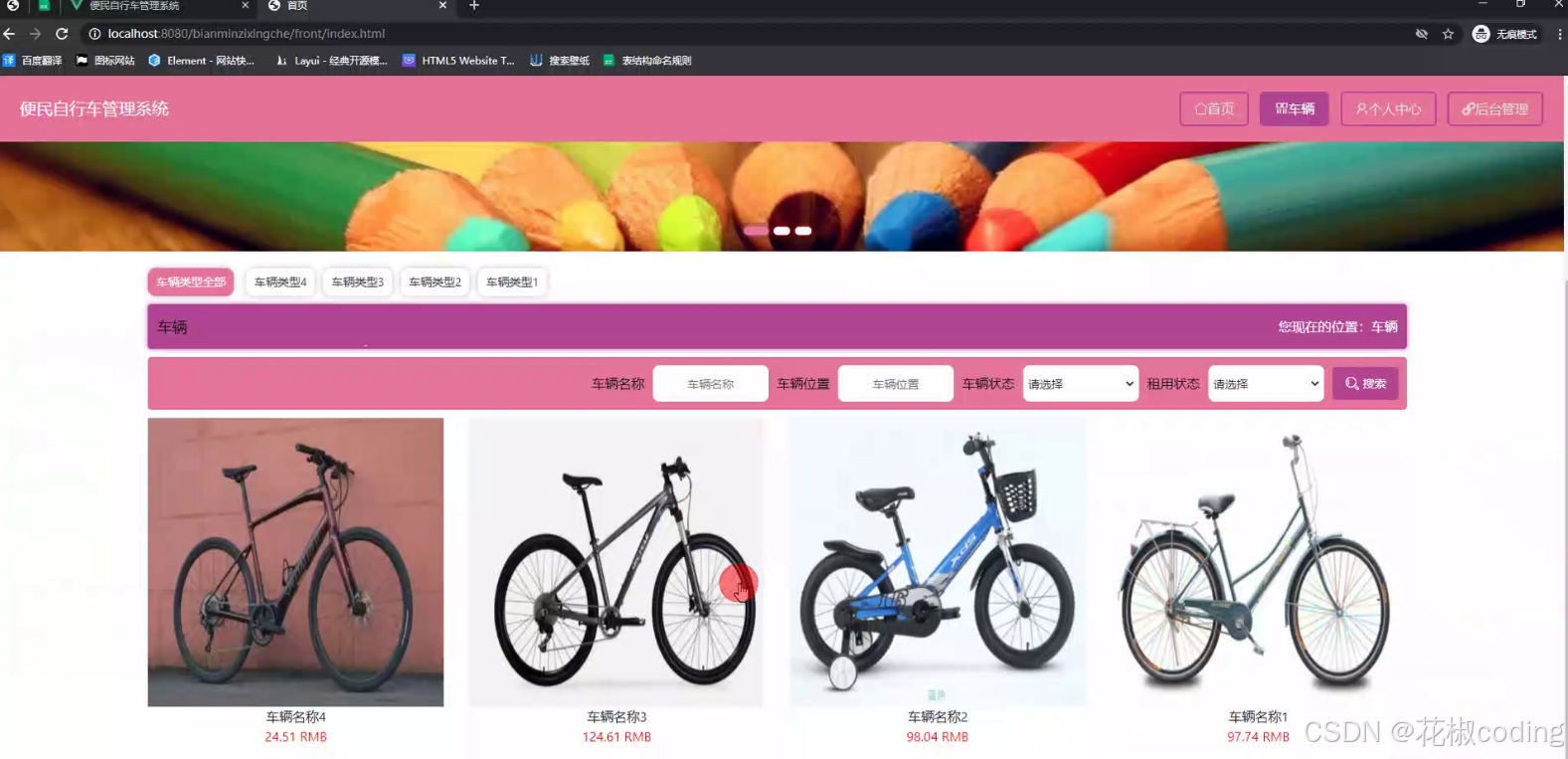The height and width of the screenshot is (759, 1568).
Task: Click the browser forward arrow
Action: (35, 34)
